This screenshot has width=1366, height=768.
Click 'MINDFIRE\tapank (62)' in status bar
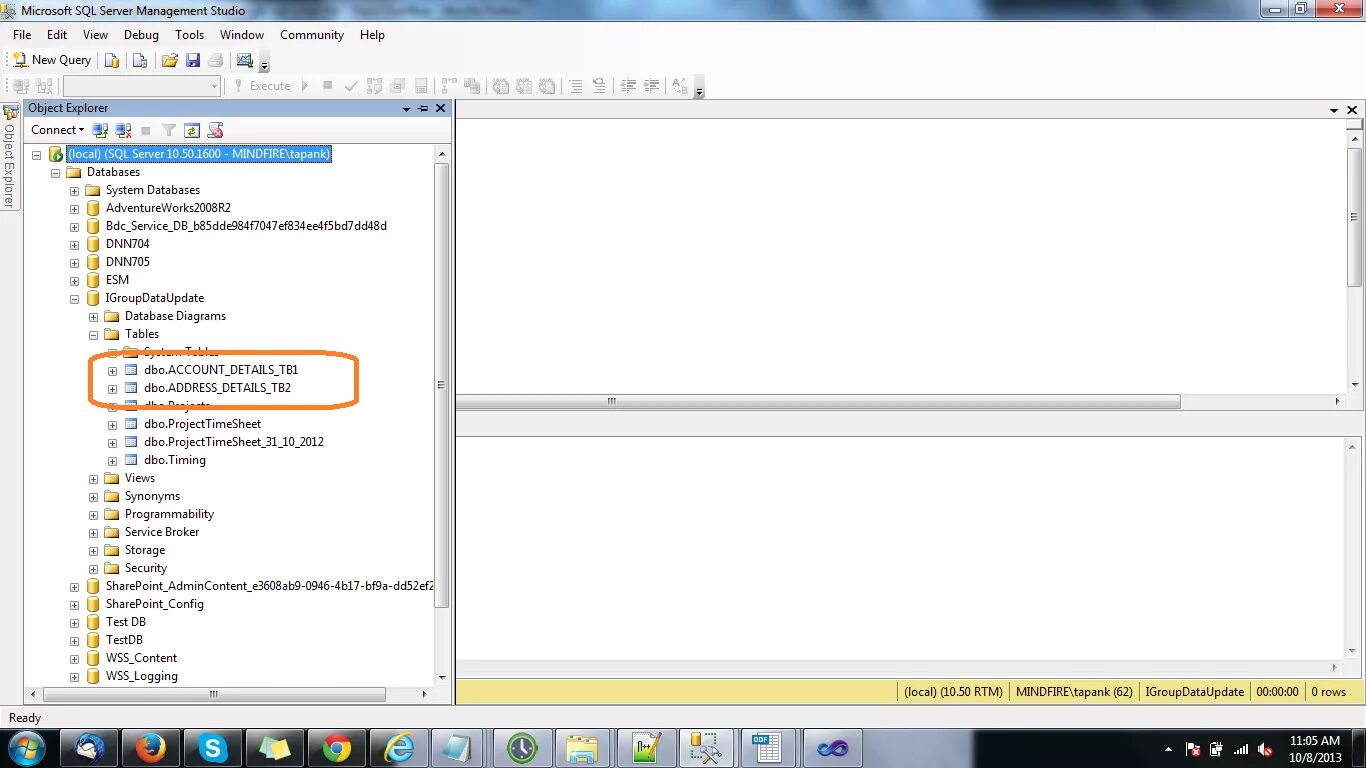point(1074,692)
